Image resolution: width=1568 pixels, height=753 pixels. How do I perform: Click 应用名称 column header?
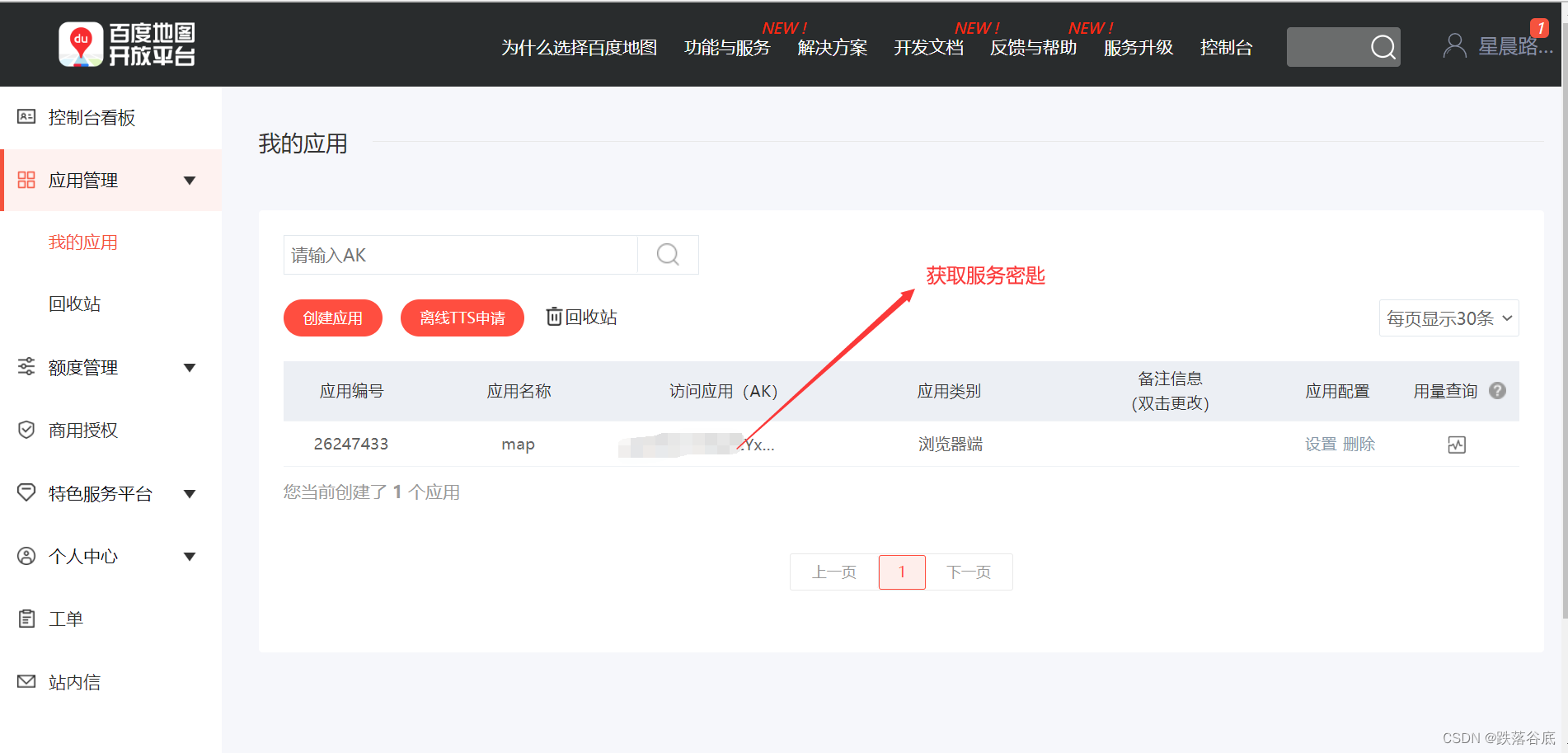(519, 391)
